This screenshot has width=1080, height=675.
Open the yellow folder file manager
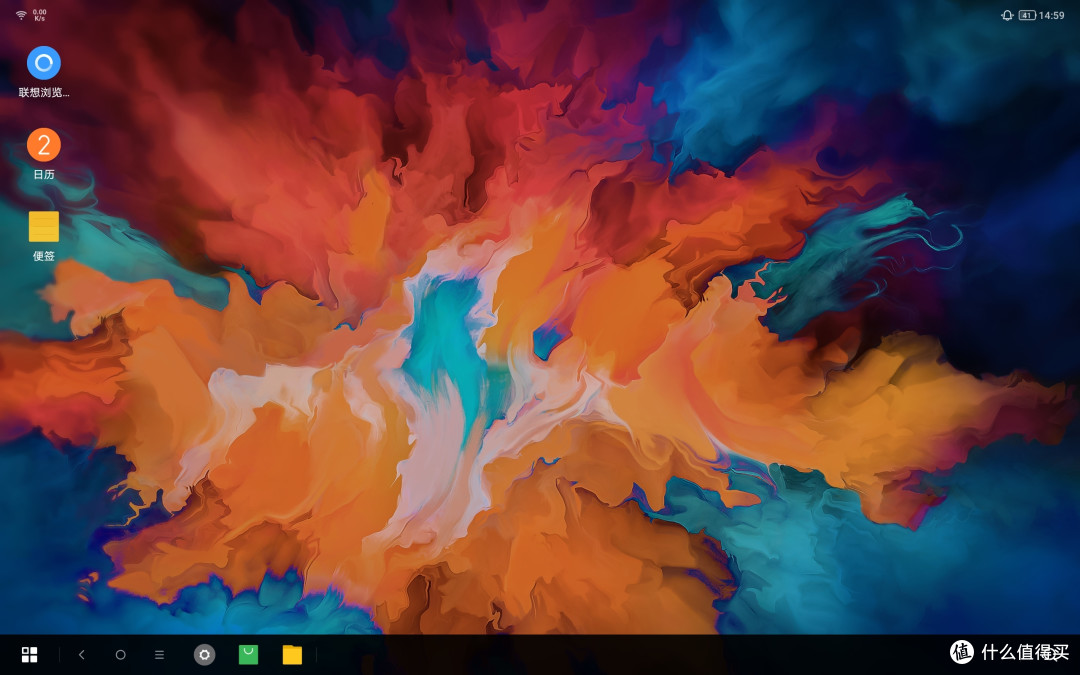[292, 655]
